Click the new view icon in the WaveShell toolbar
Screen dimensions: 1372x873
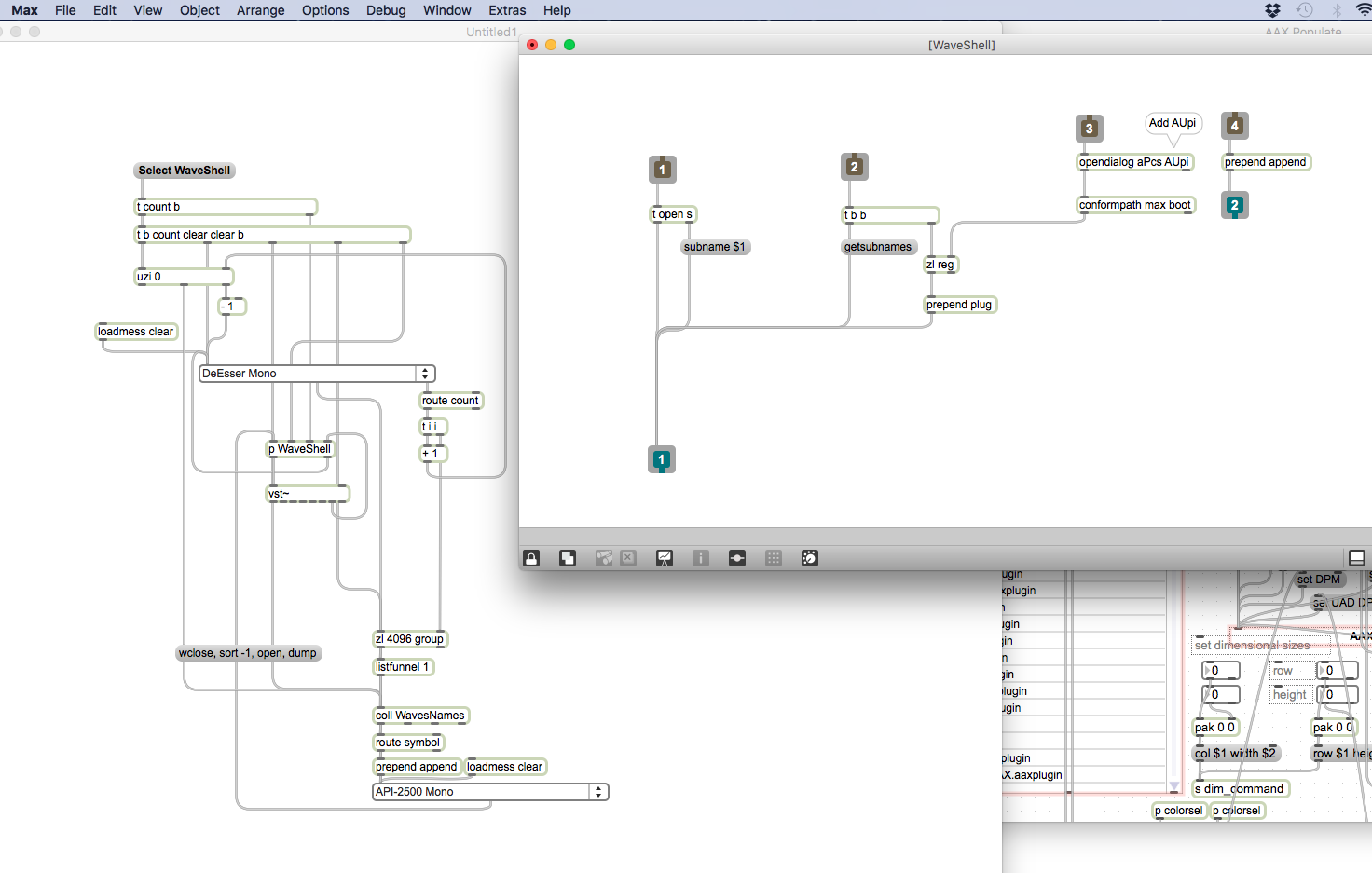(x=568, y=558)
